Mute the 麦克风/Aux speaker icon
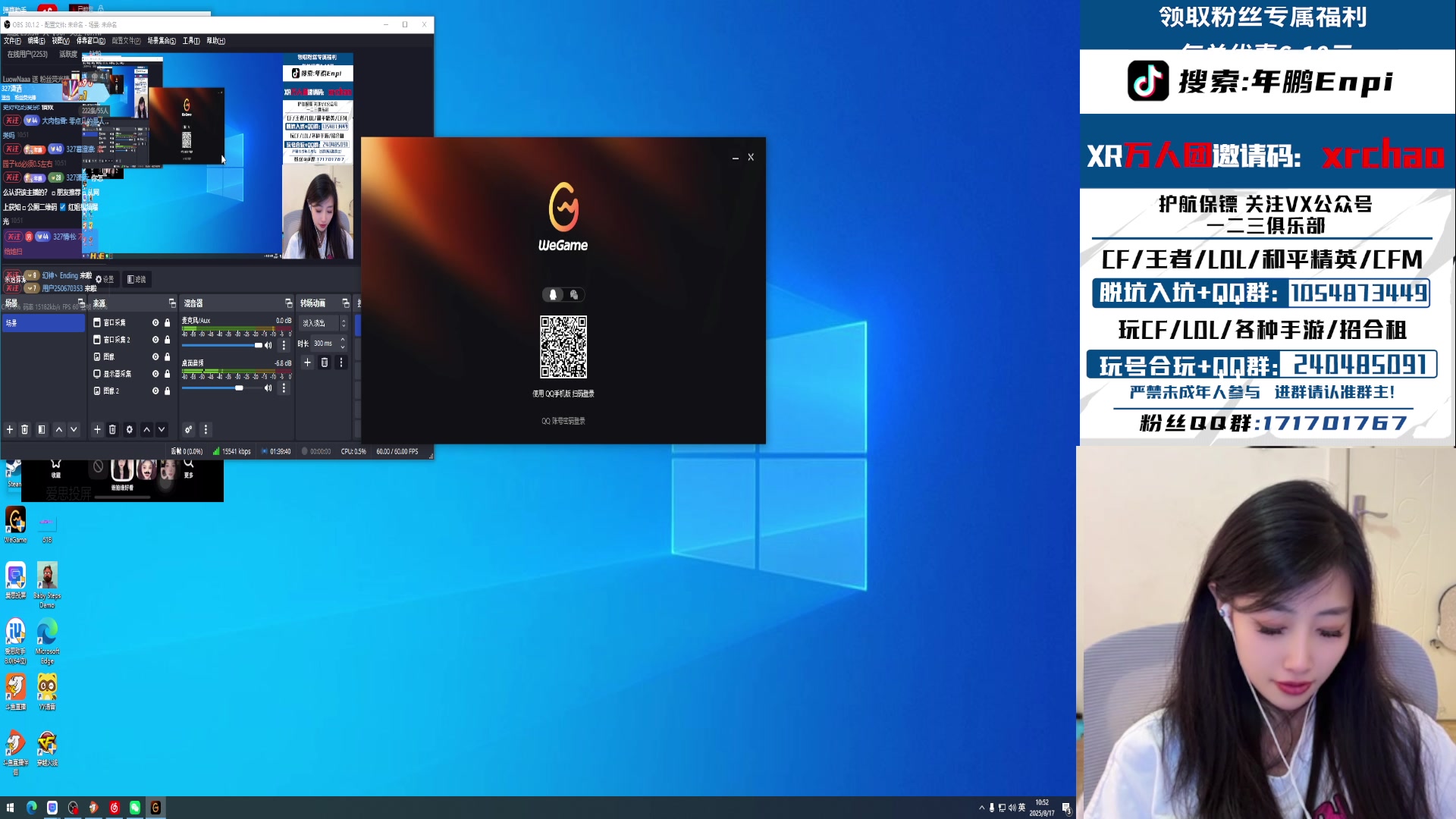The width and height of the screenshot is (1456, 819). pos(268,345)
